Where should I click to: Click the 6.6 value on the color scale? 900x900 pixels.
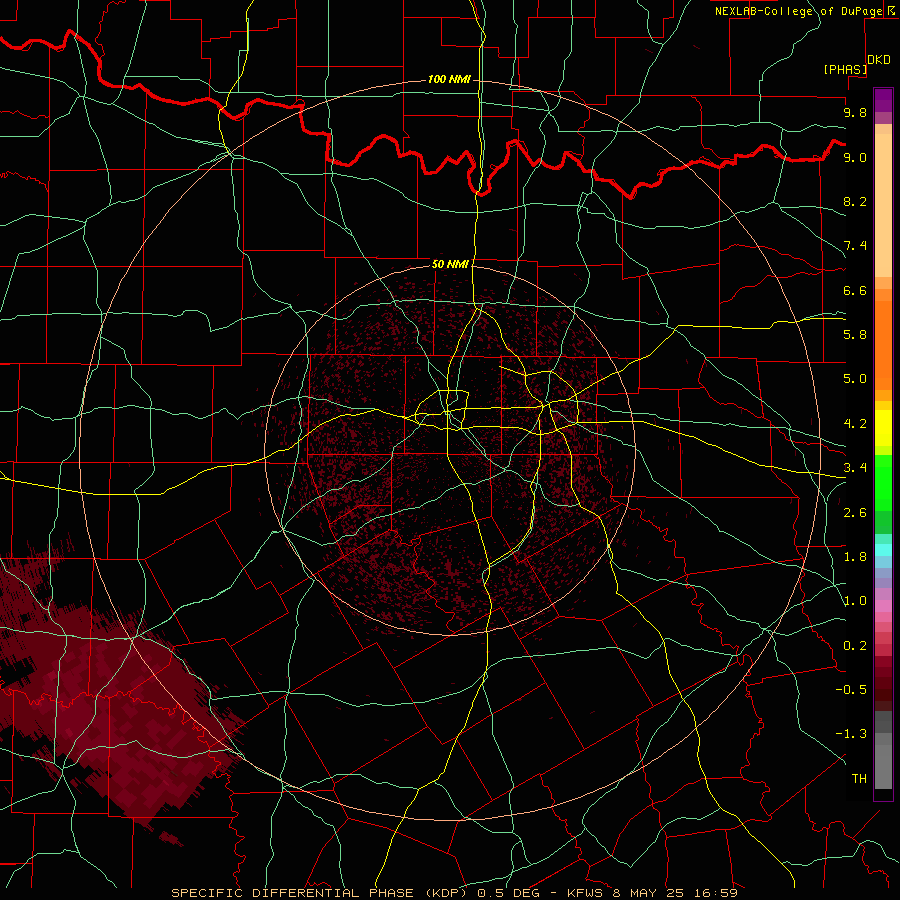click(855, 290)
